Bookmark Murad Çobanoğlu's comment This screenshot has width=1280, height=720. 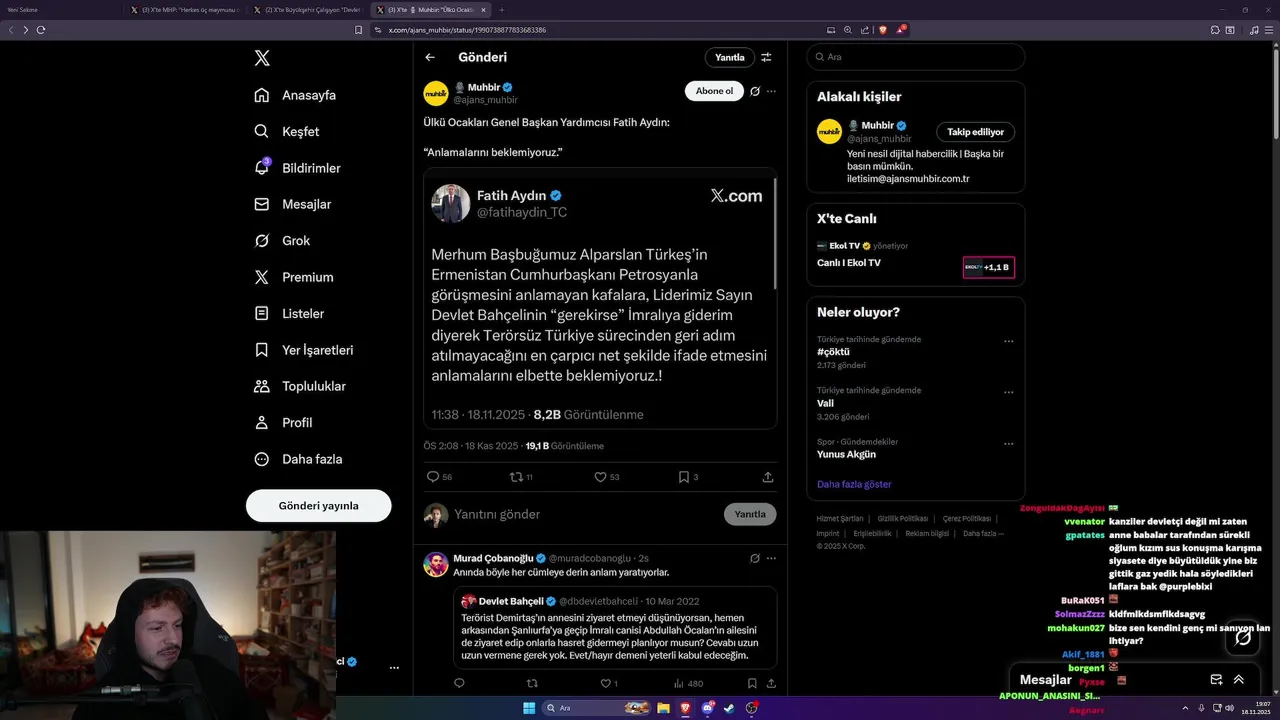pos(752,684)
